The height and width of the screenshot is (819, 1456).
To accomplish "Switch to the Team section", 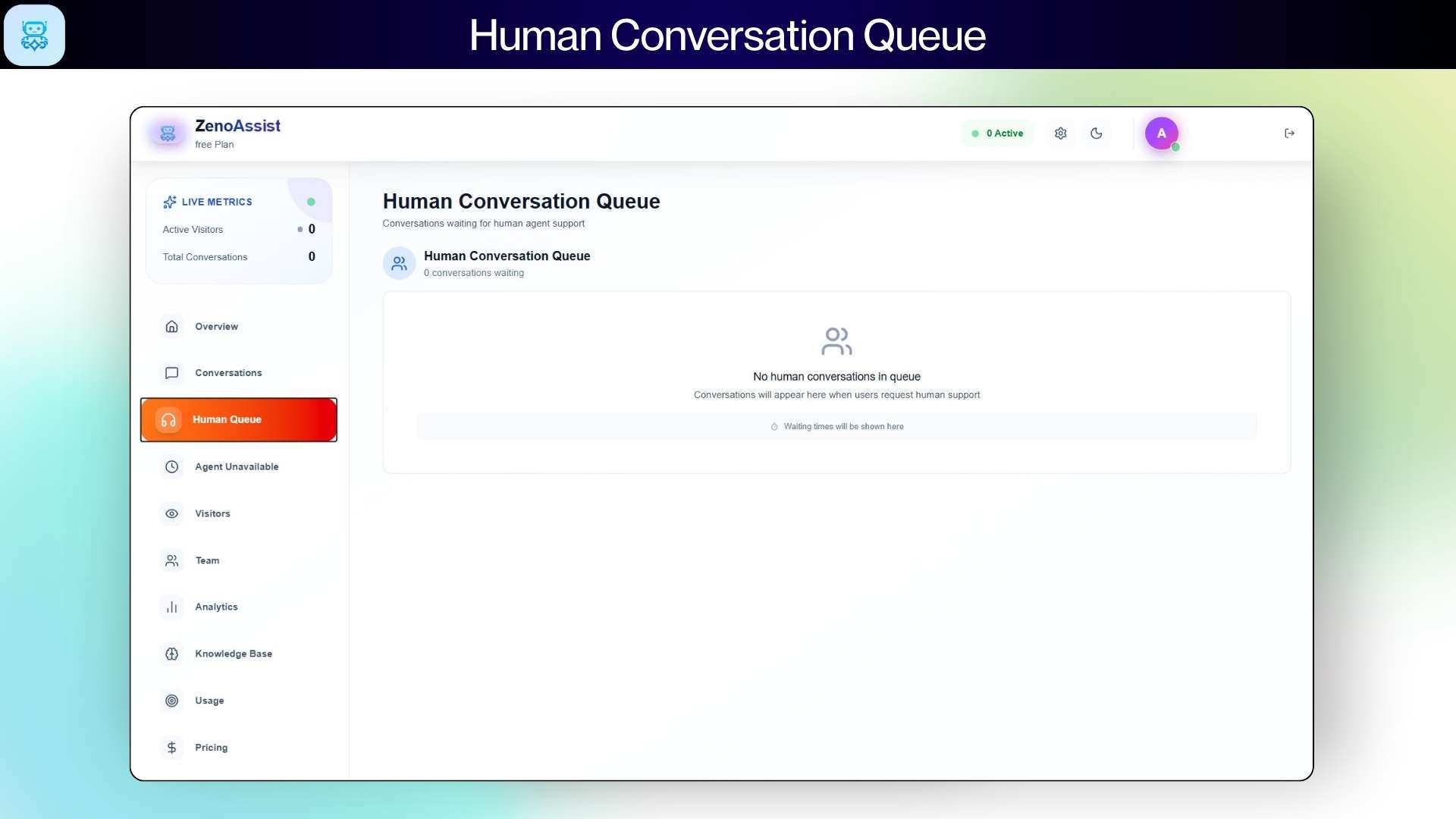I will pos(171,560).
